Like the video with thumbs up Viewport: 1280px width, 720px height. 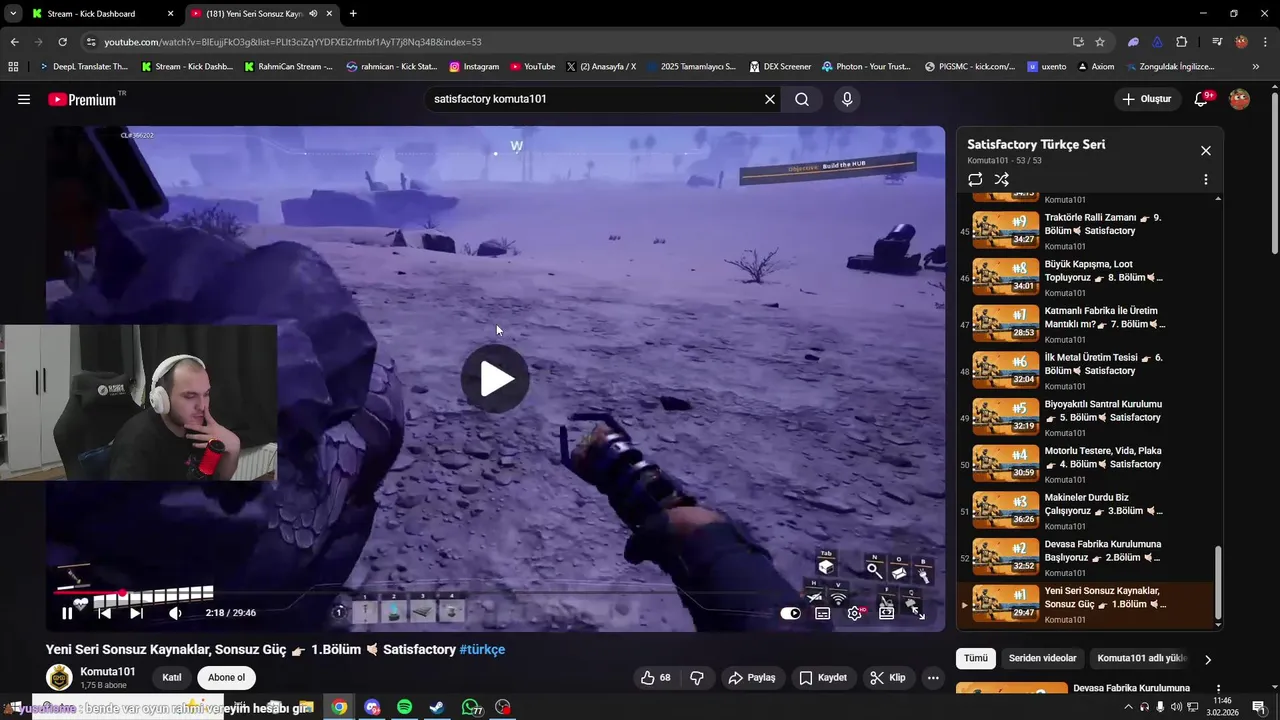(656, 677)
